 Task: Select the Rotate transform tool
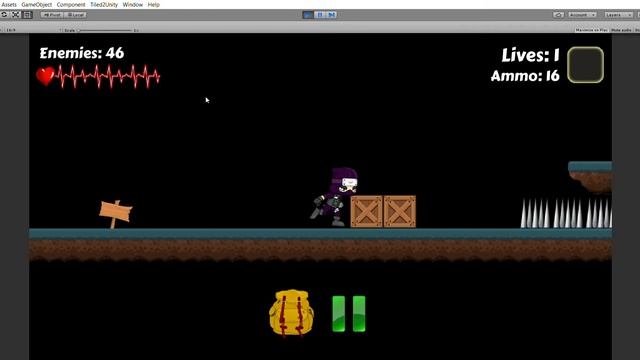pos(4,15)
